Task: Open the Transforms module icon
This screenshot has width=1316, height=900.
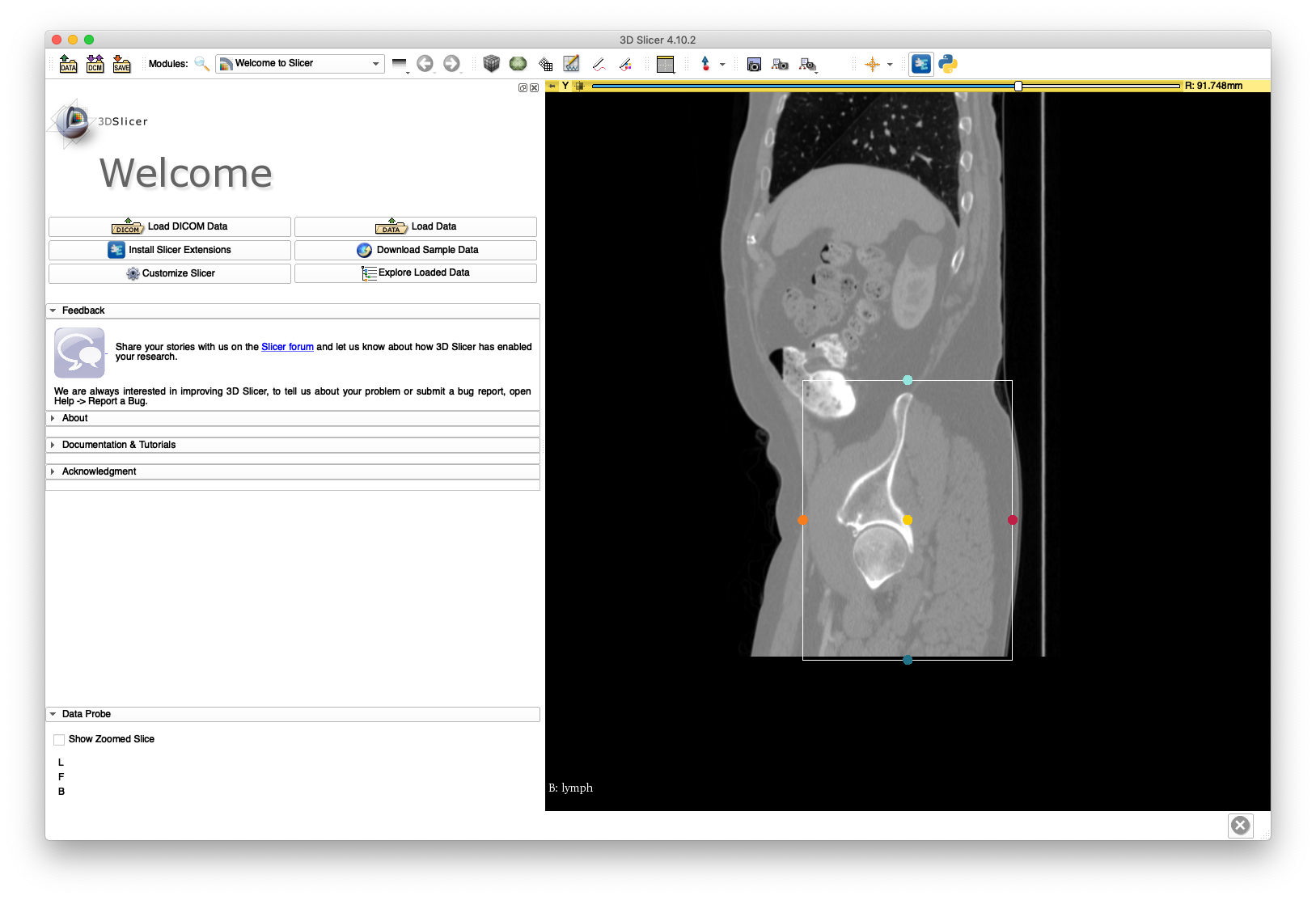Action: point(545,64)
